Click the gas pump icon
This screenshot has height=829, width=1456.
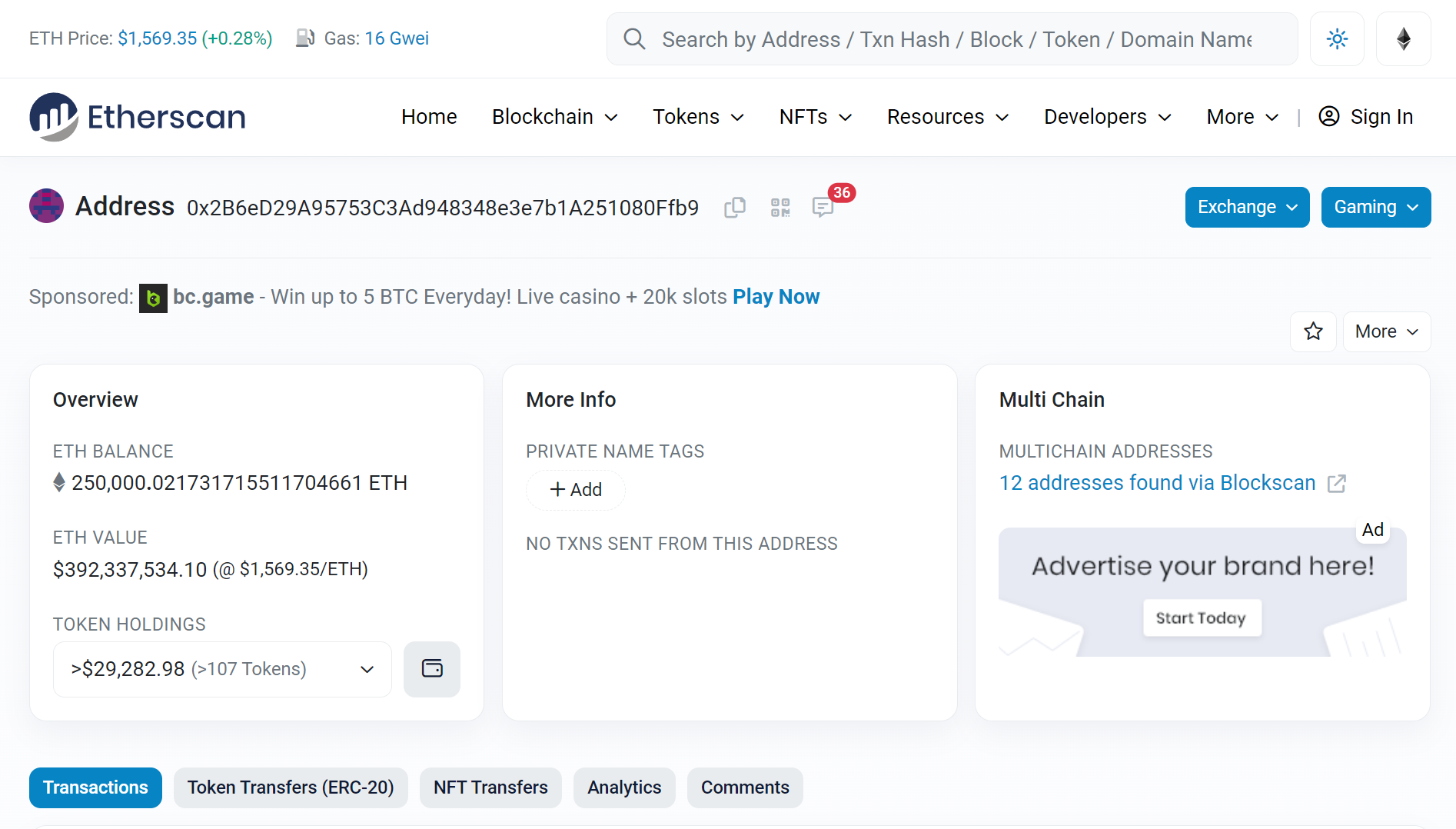[x=305, y=38]
